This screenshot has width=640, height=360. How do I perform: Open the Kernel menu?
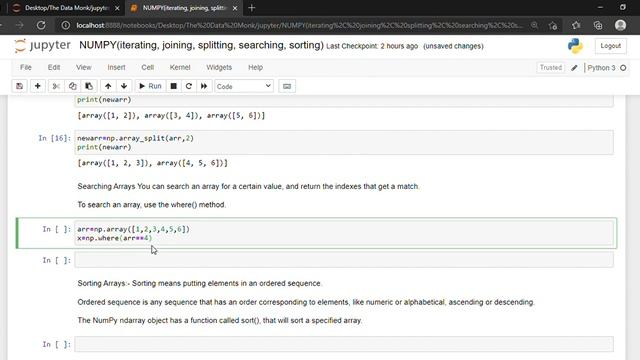[180, 67]
